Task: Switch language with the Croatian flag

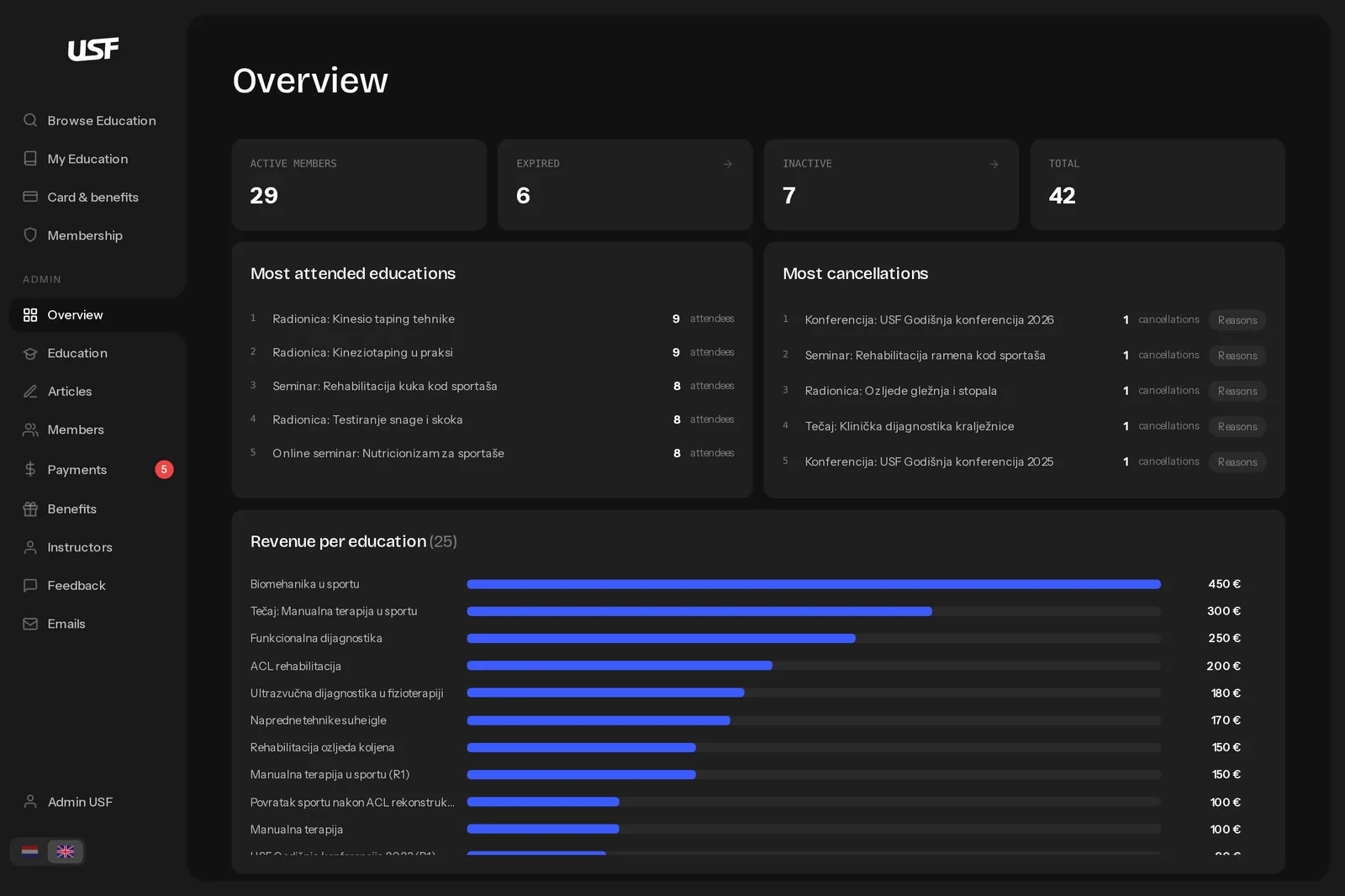Action: [29, 851]
